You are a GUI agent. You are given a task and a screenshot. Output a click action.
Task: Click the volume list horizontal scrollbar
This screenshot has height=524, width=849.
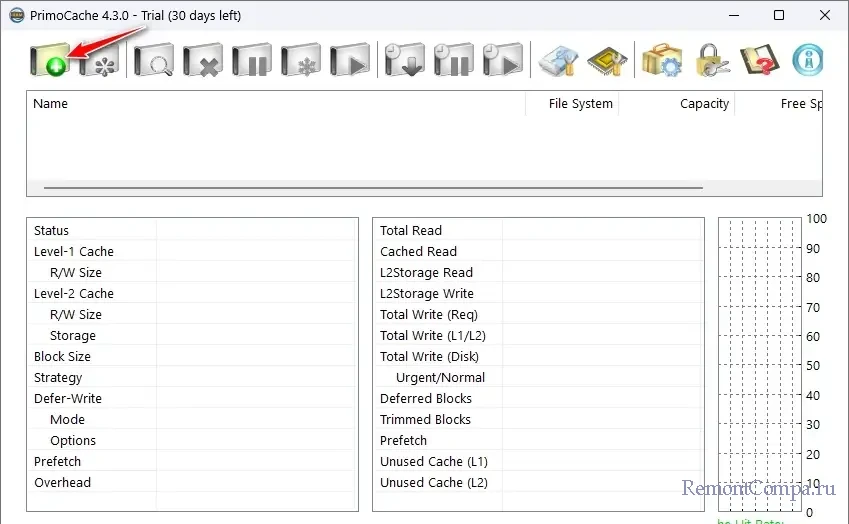pyautogui.click(x=373, y=187)
